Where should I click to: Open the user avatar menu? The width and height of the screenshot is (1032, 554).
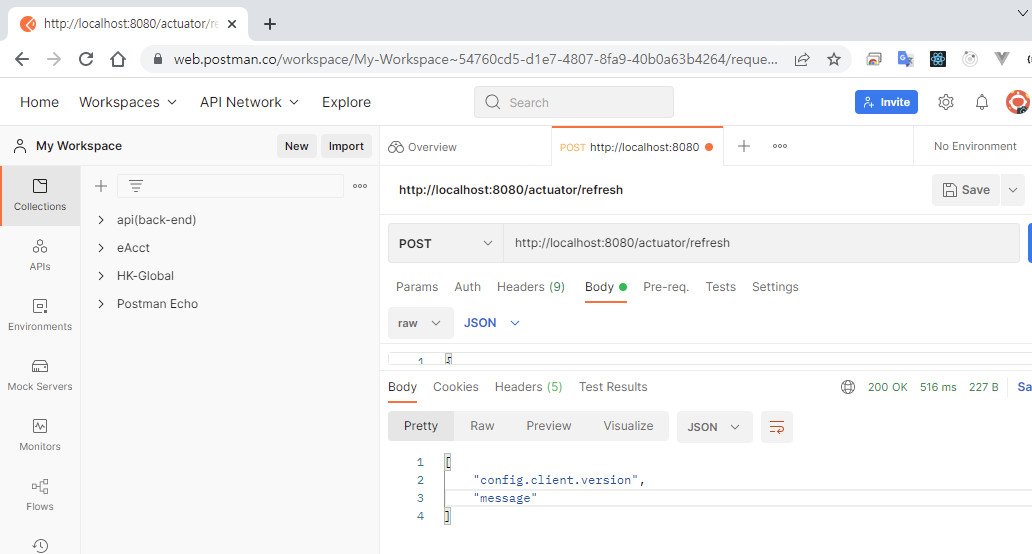[x=1018, y=102]
